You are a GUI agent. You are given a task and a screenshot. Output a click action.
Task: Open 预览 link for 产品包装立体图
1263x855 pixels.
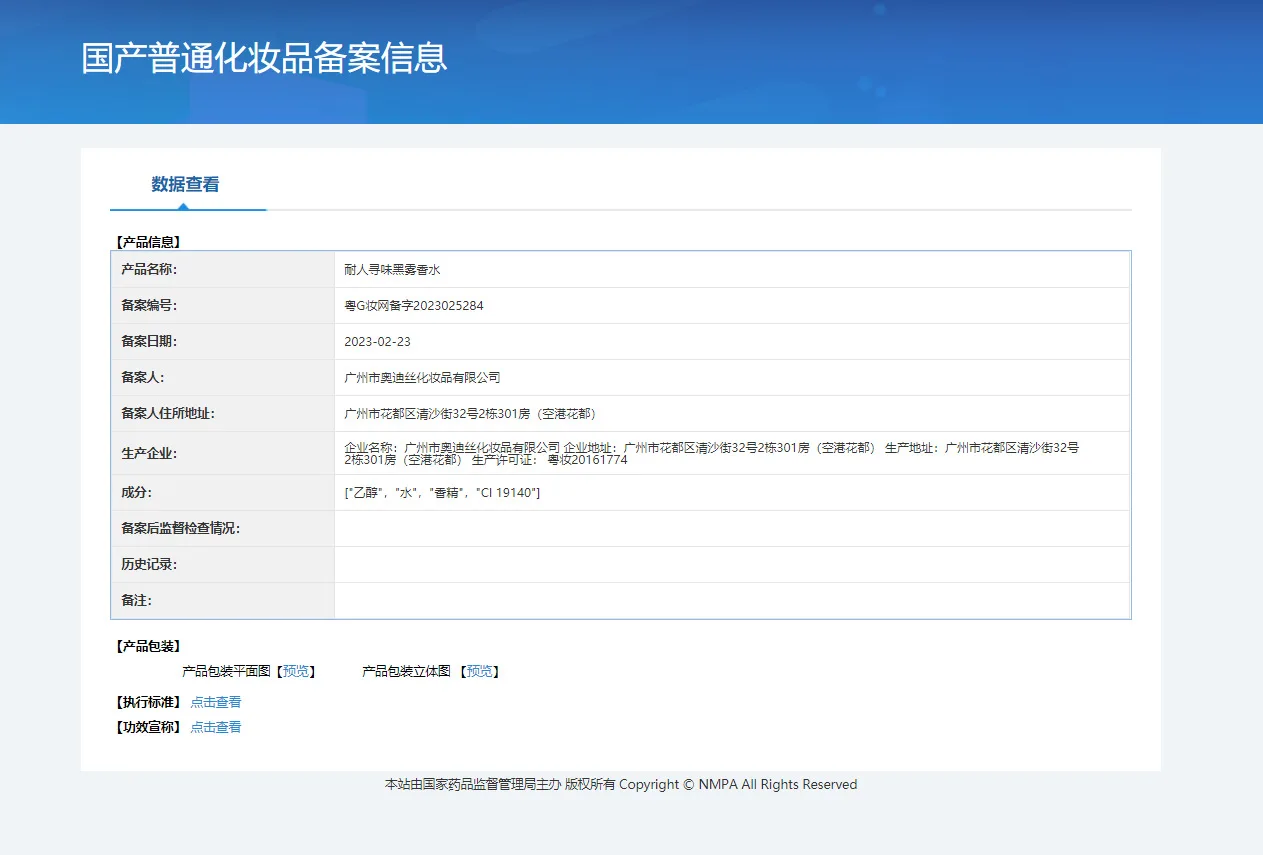tap(480, 671)
